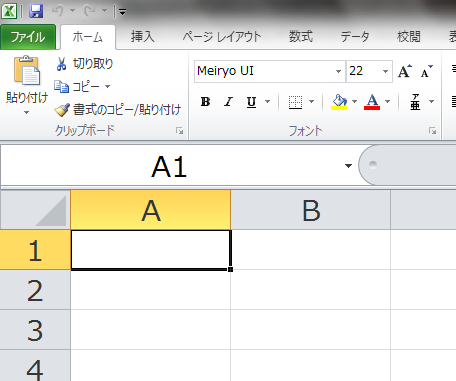This screenshot has height=381, width=456.
Task: Select column B header
Action: (x=311, y=210)
